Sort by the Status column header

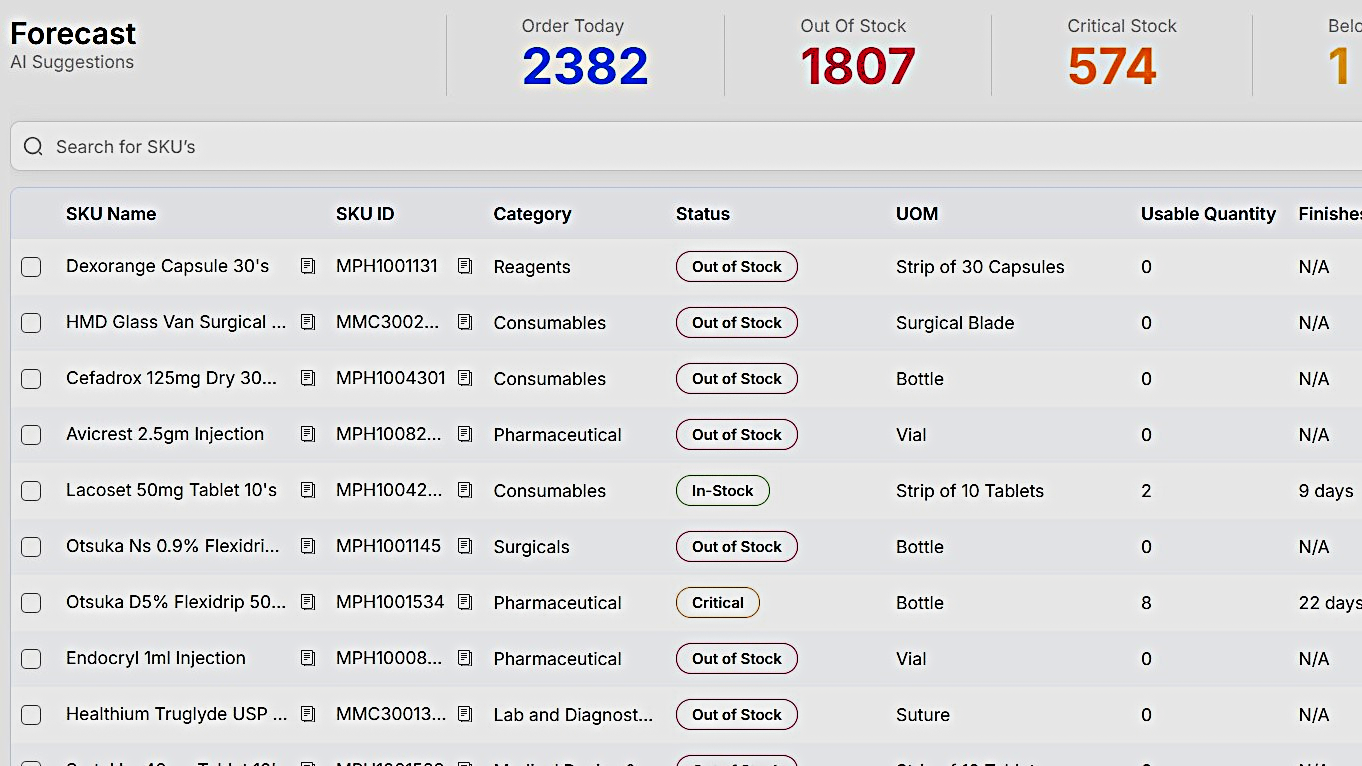point(703,214)
